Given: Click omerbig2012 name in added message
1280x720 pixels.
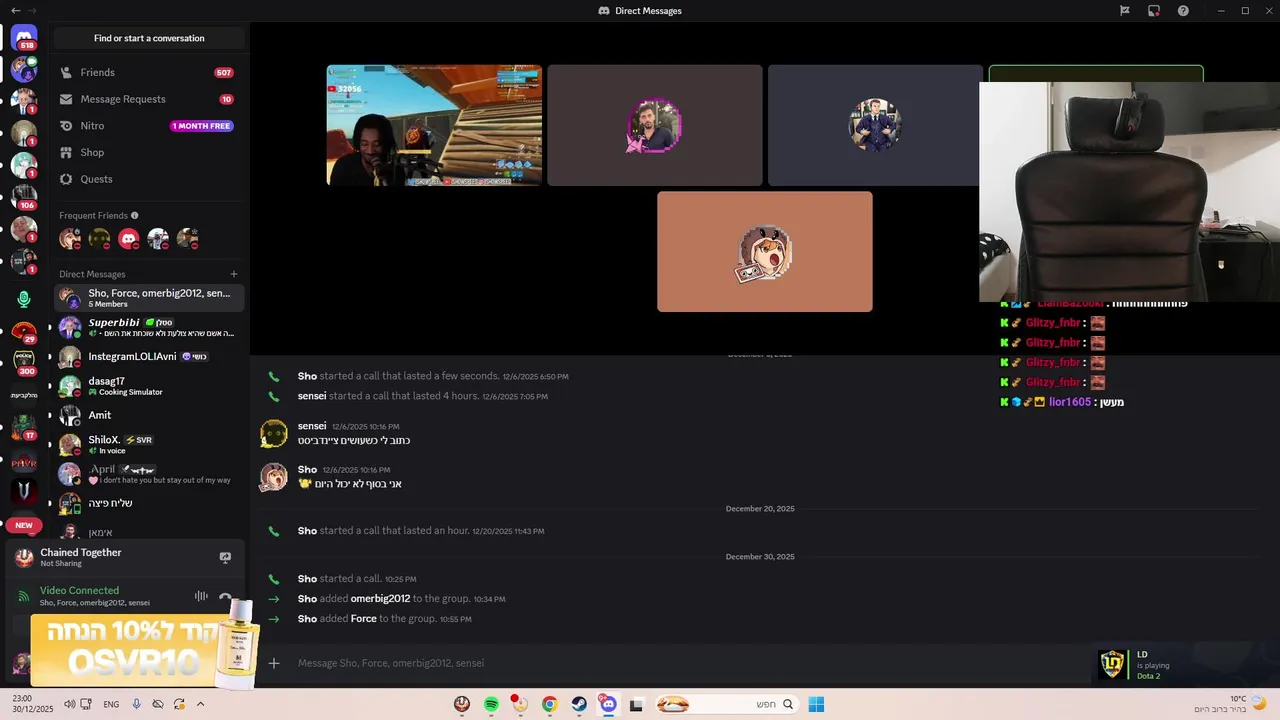Looking at the screenshot, I should pyautogui.click(x=380, y=599).
